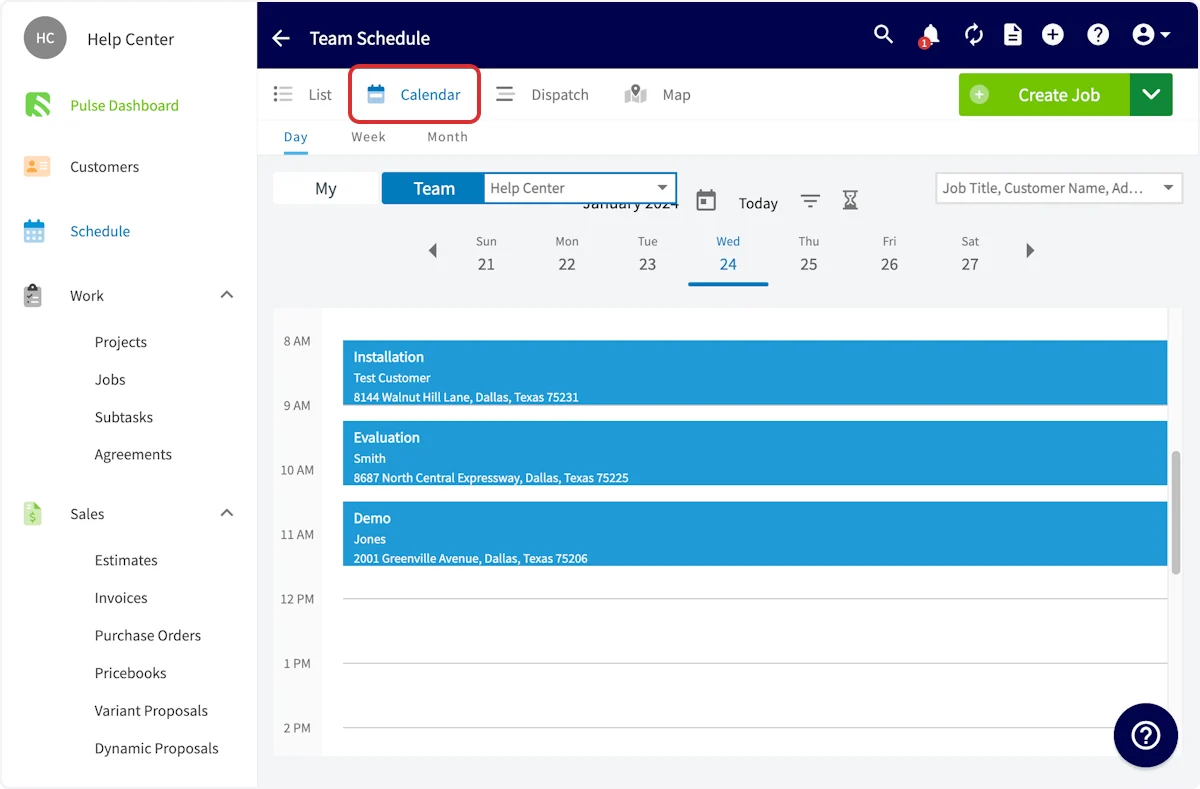Open the Help Center team dropdown

(580, 188)
